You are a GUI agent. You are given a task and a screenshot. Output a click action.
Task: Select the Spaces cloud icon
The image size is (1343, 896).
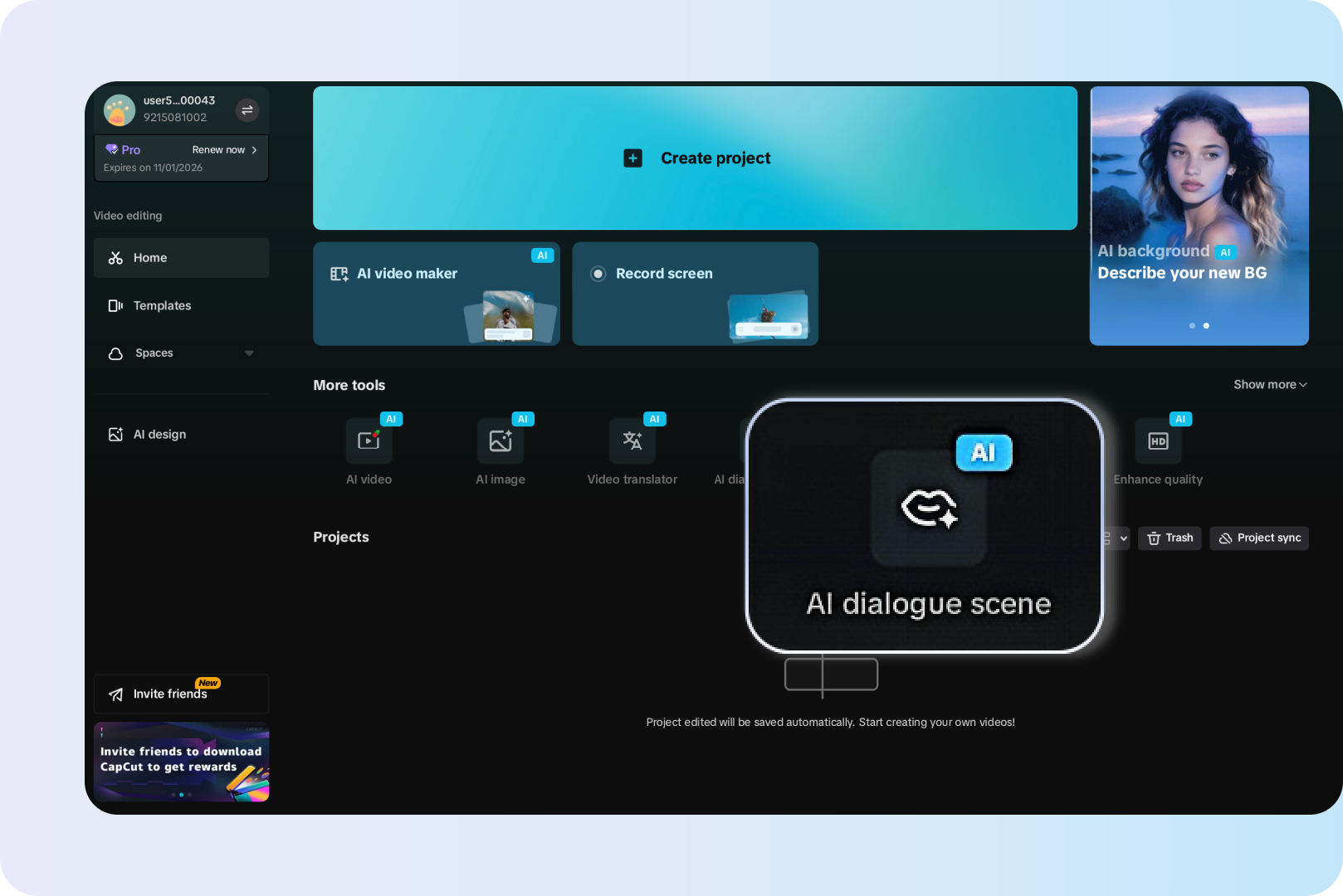coord(115,353)
